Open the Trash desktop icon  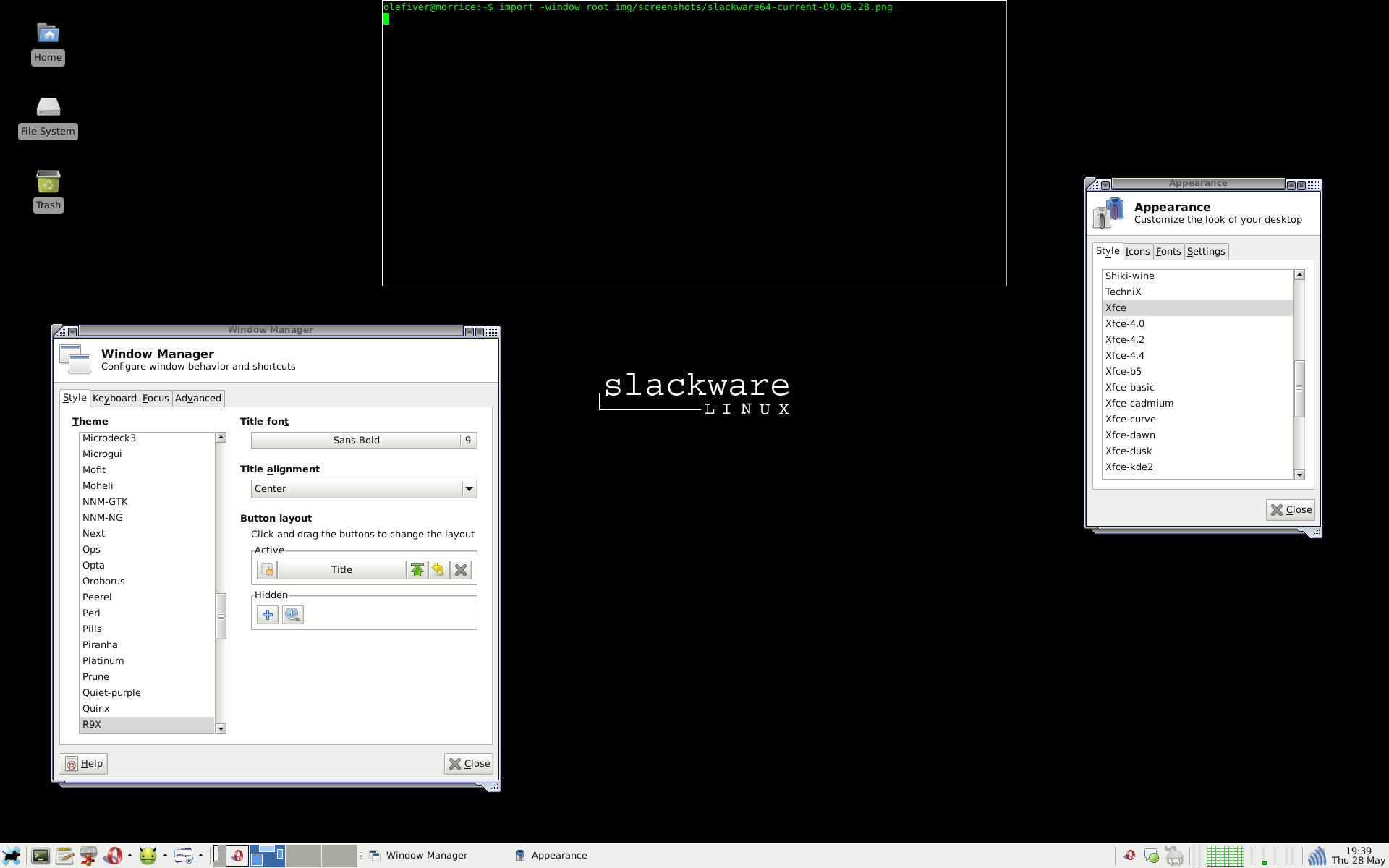pyautogui.click(x=48, y=191)
